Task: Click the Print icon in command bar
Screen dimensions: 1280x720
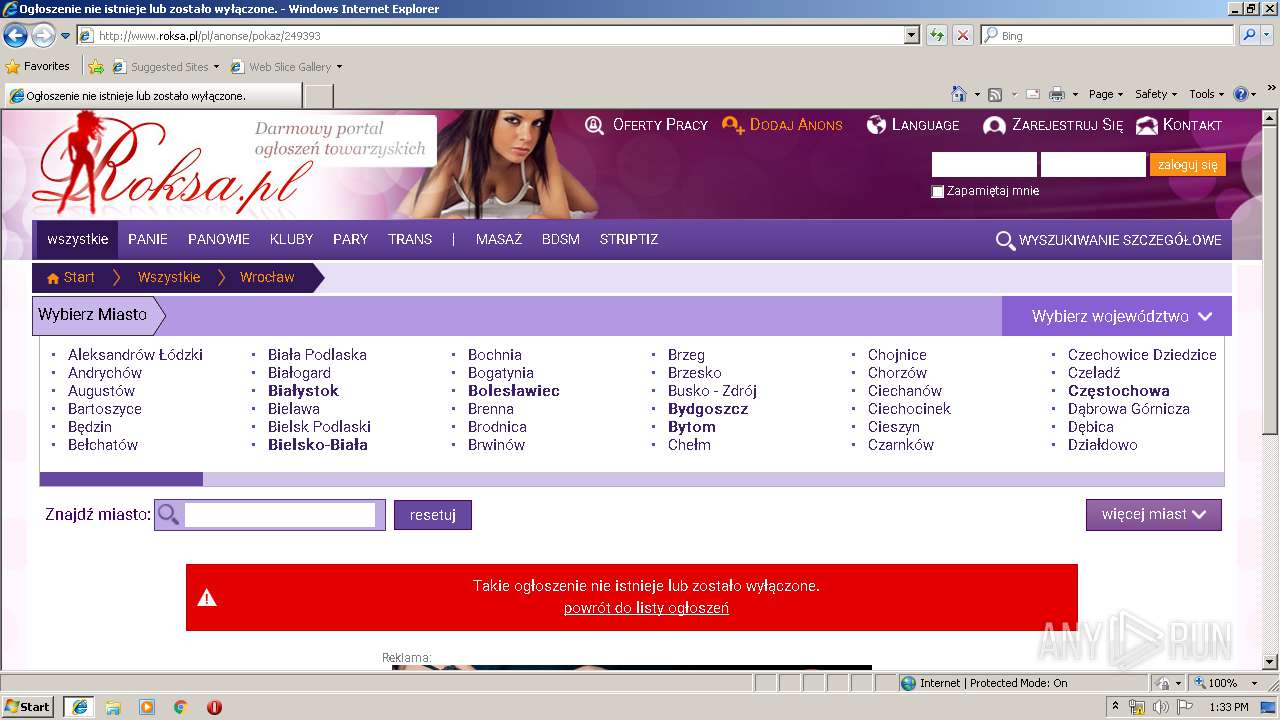Action: (x=1057, y=94)
